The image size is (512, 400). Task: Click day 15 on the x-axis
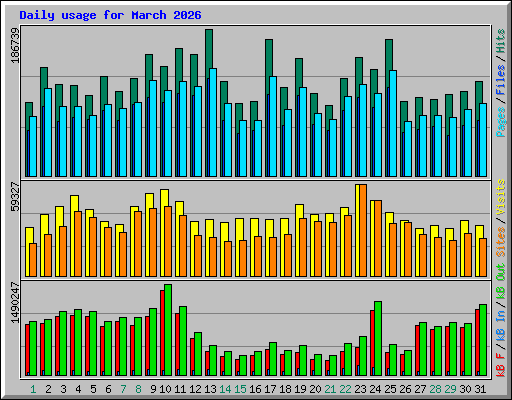coord(240,389)
